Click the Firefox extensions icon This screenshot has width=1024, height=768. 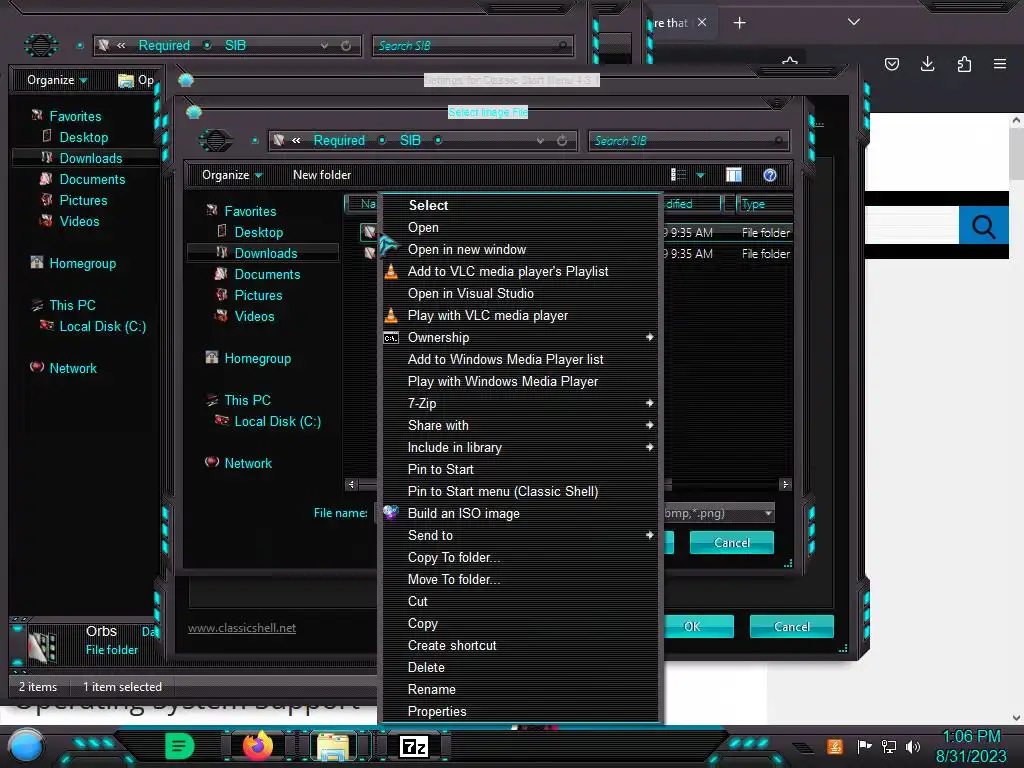pyautogui.click(x=964, y=64)
